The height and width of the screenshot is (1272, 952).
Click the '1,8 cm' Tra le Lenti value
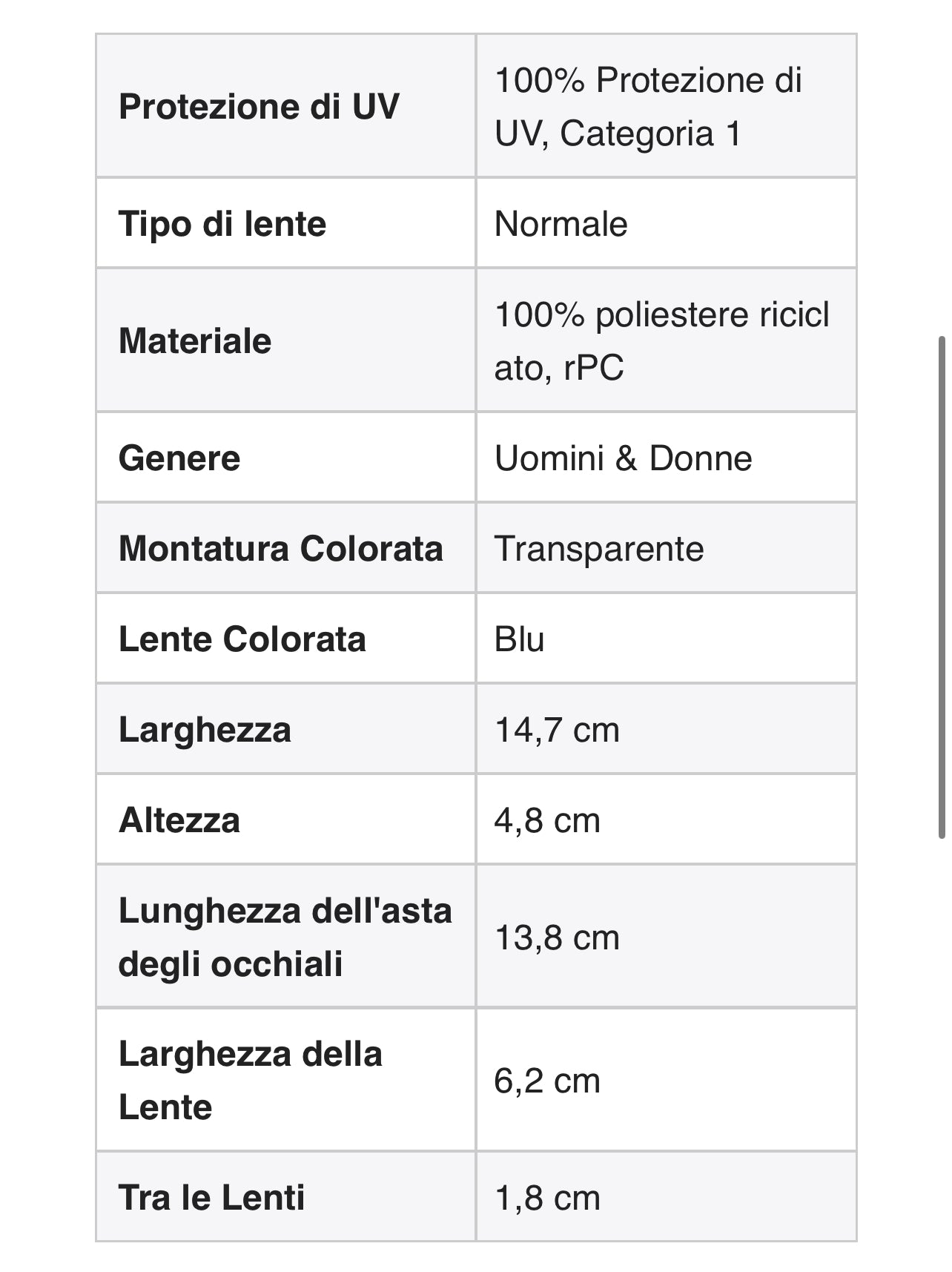tap(547, 1198)
